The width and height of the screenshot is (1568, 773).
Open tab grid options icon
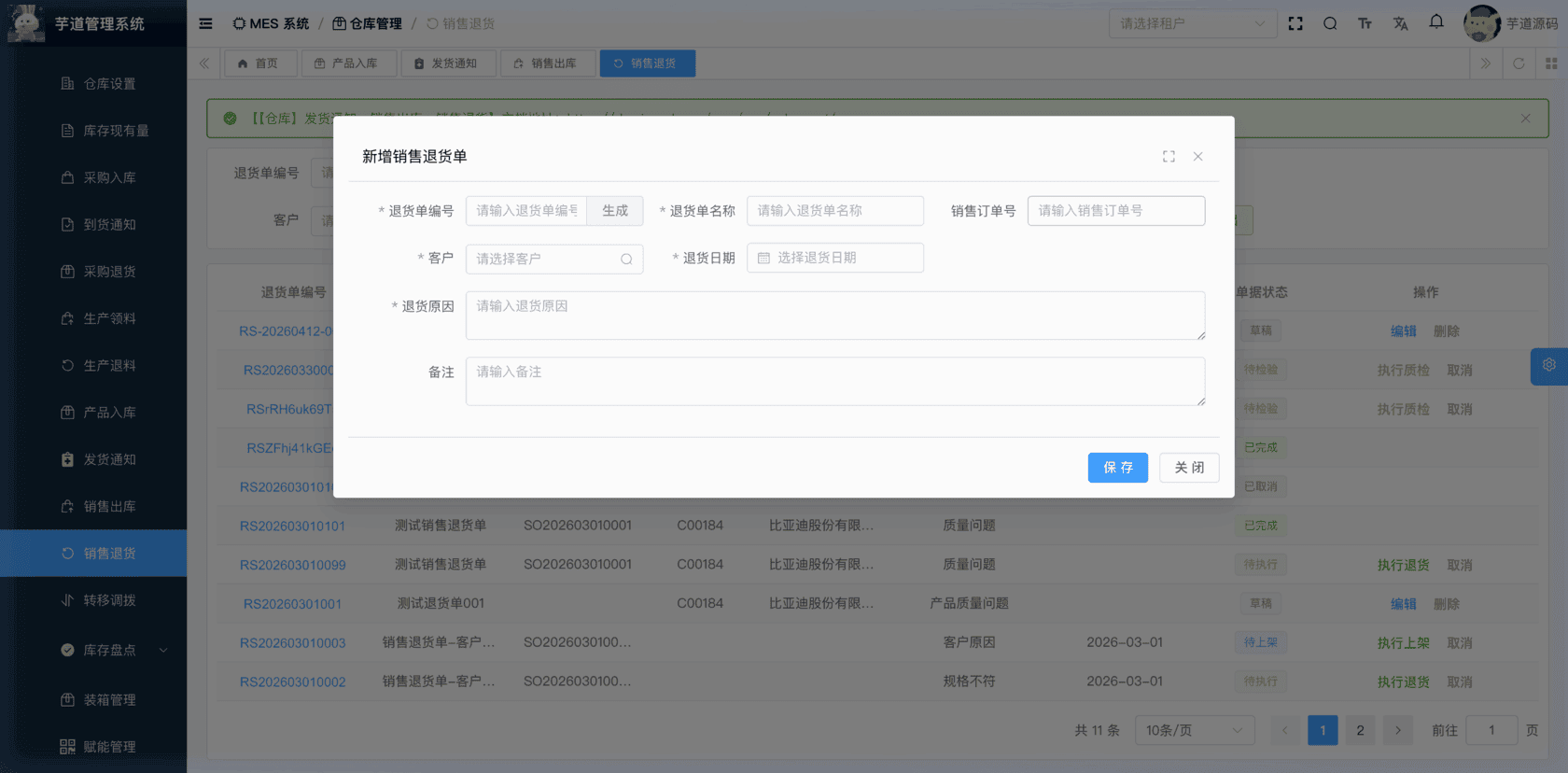tap(1551, 63)
